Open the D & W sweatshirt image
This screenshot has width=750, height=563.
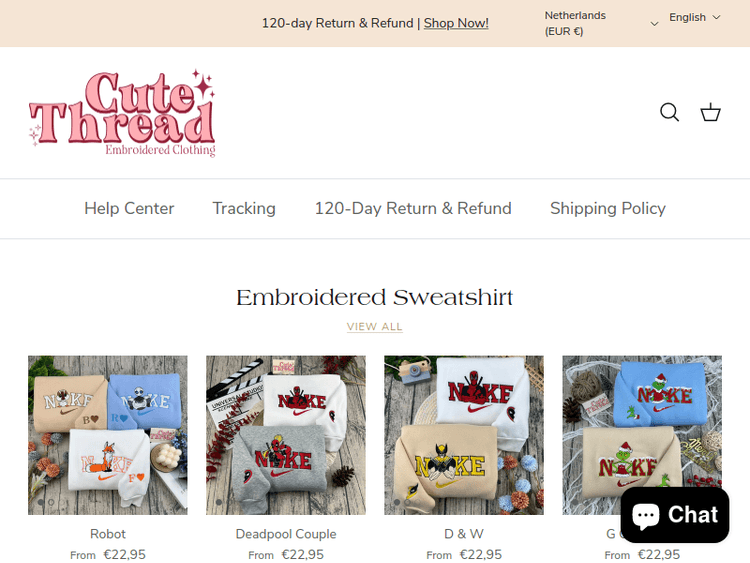(x=464, y=435)
